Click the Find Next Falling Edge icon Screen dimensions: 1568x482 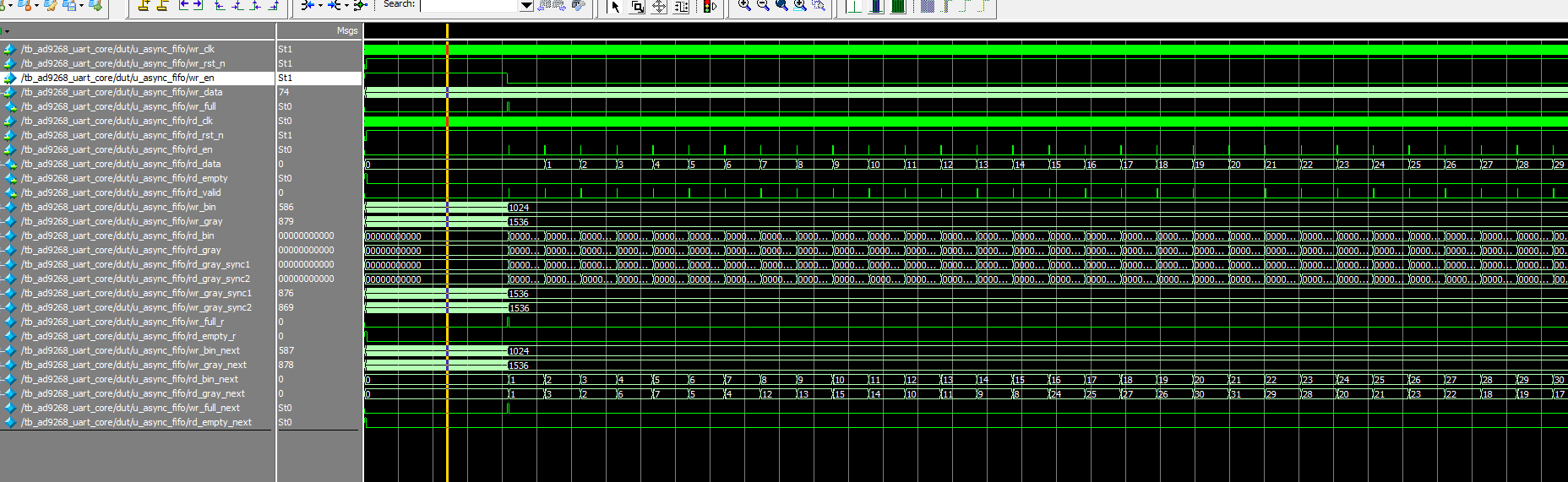pos(237,5)
